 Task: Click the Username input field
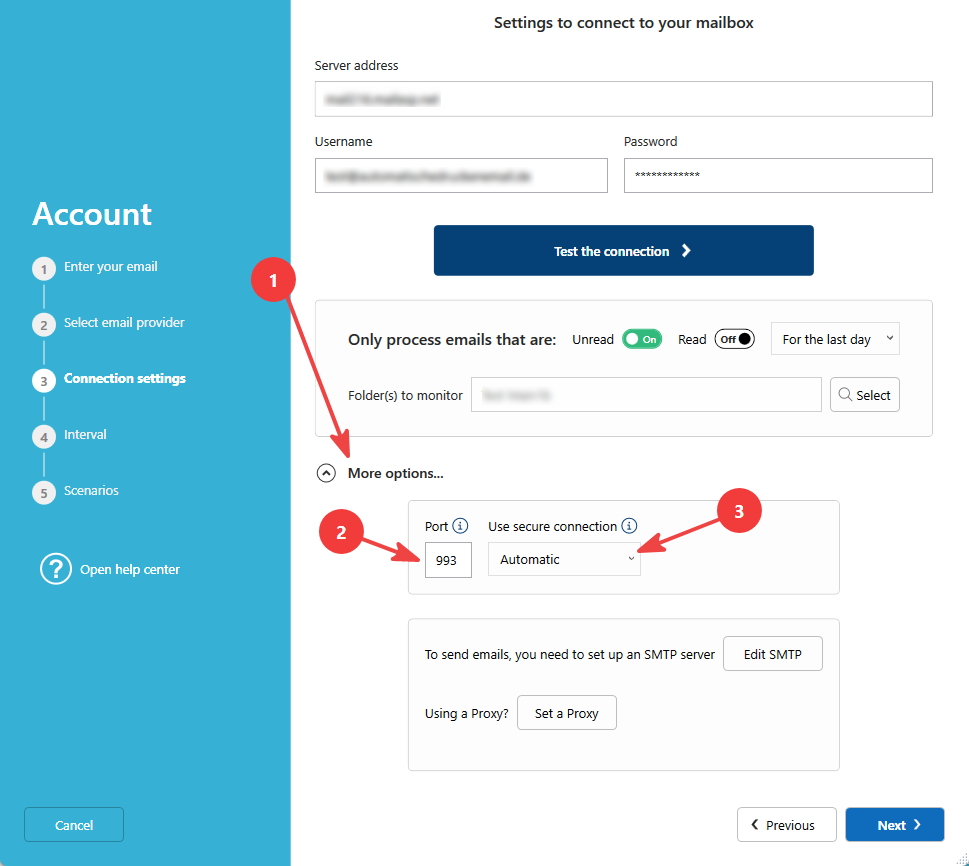tap(461, 176)
